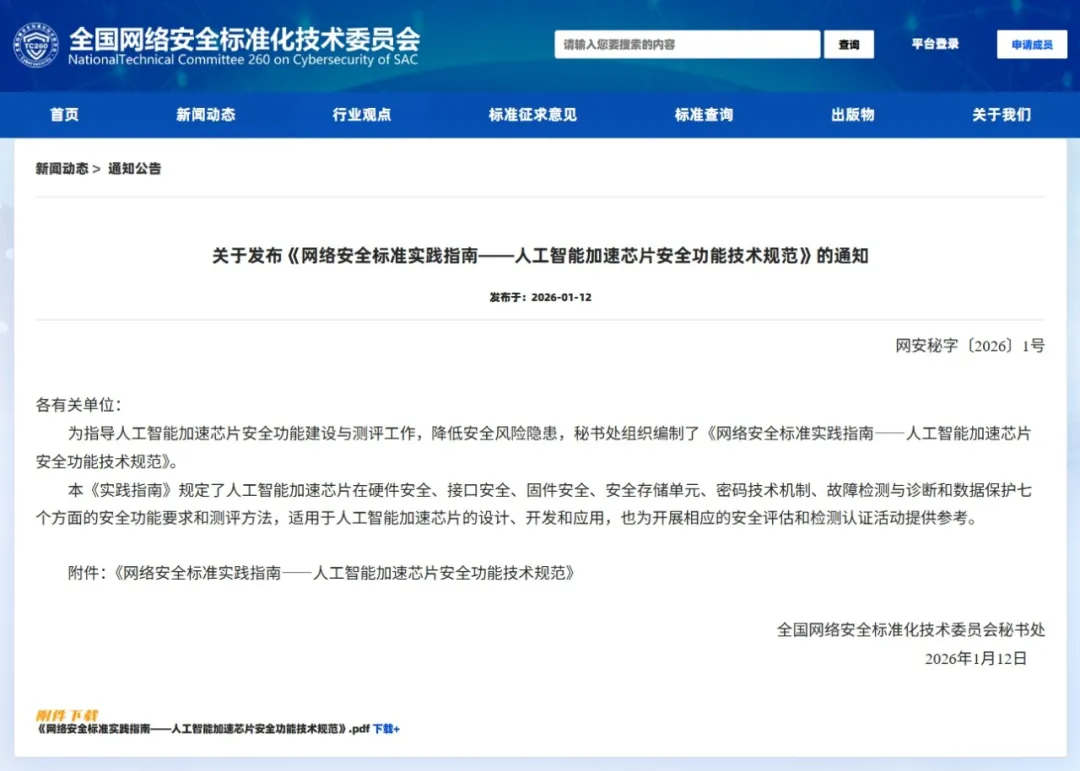Navigate to 标准查询 menu item
1080x771 pixels.
pyautogui.click(x=703, y=115)
